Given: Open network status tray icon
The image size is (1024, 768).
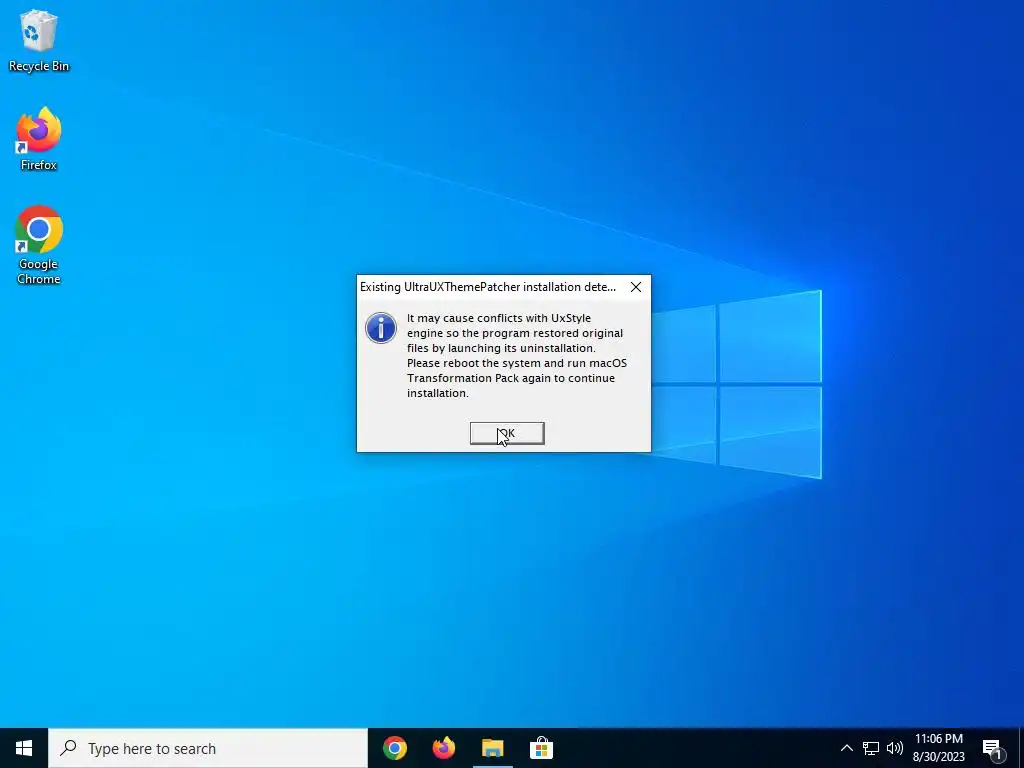Looking at the screenshot, I should tap(871, 748).
